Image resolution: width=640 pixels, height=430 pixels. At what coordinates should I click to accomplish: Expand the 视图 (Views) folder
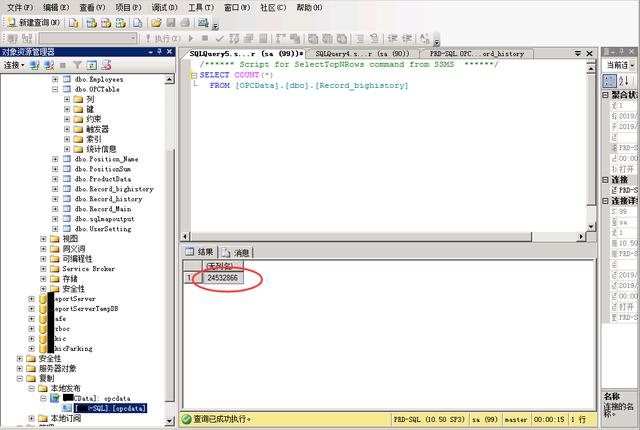(43, 239)
